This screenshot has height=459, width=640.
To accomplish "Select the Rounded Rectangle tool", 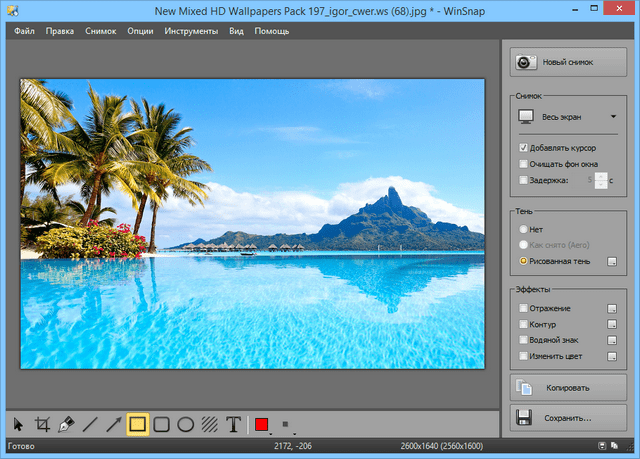I will 162,424.
